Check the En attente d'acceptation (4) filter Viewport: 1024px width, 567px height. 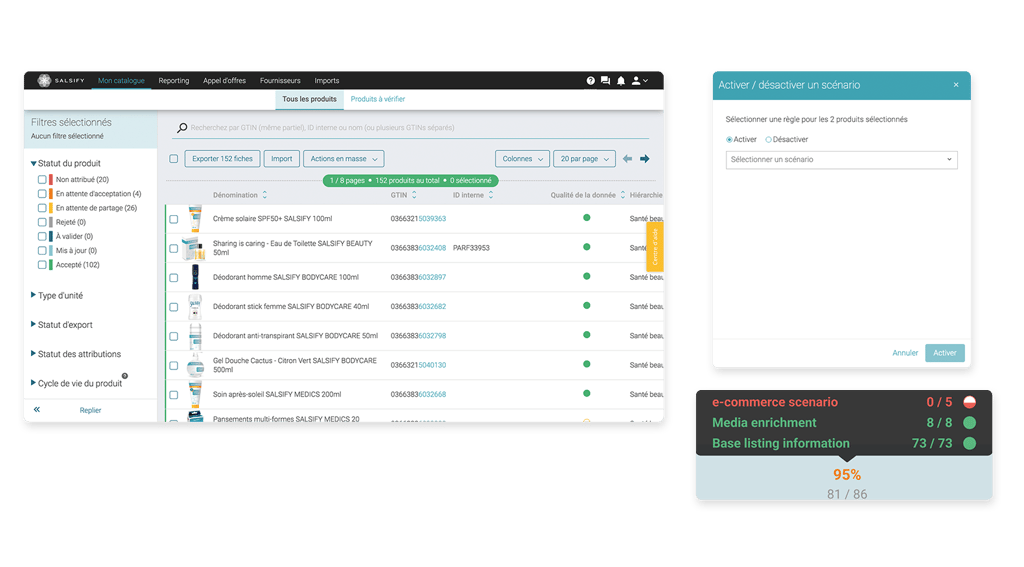pos(42,193)
